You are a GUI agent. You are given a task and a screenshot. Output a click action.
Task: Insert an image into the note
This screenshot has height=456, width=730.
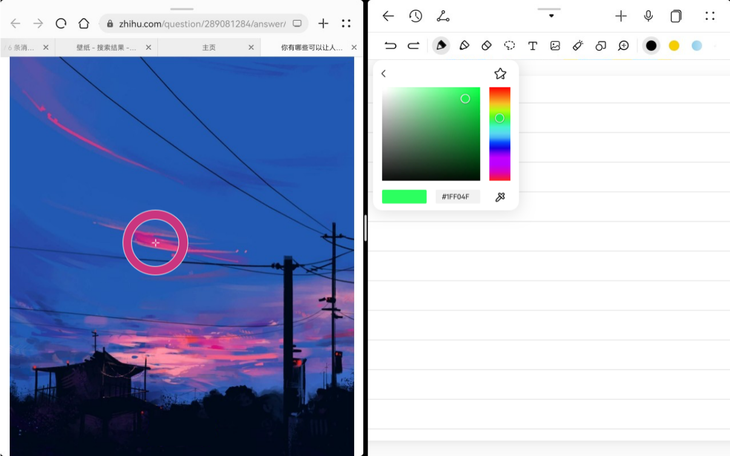[555, 46]
